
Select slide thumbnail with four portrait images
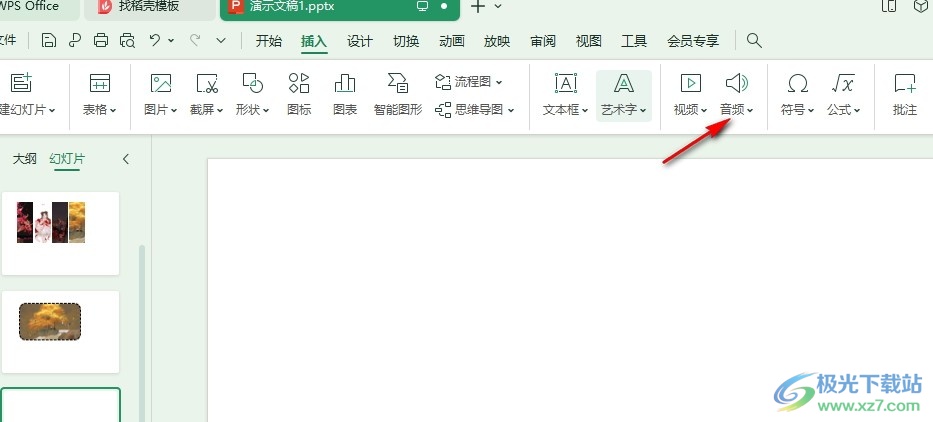coord(60,233)
